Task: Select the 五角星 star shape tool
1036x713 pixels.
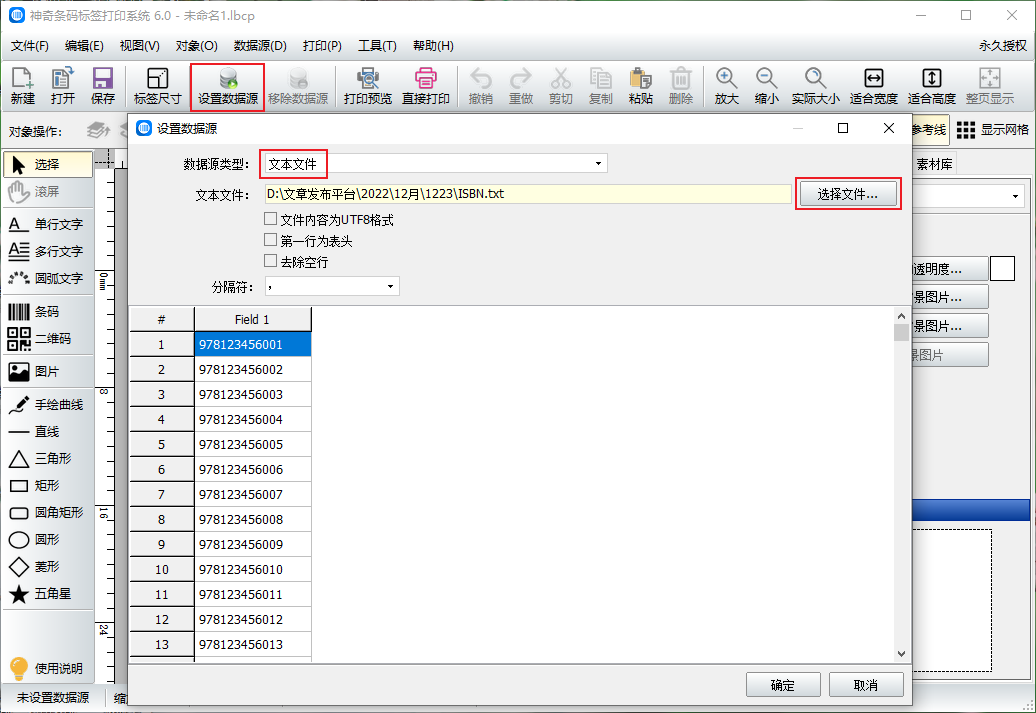Action: coord(48,593)
